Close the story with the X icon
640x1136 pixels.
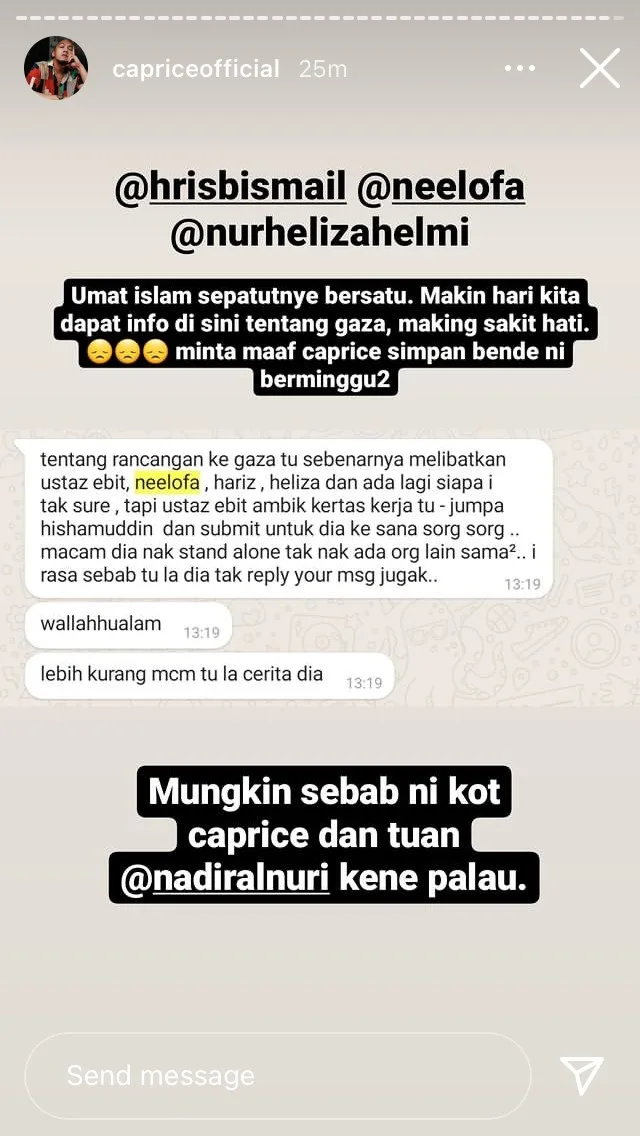click(x=599, y=68)
